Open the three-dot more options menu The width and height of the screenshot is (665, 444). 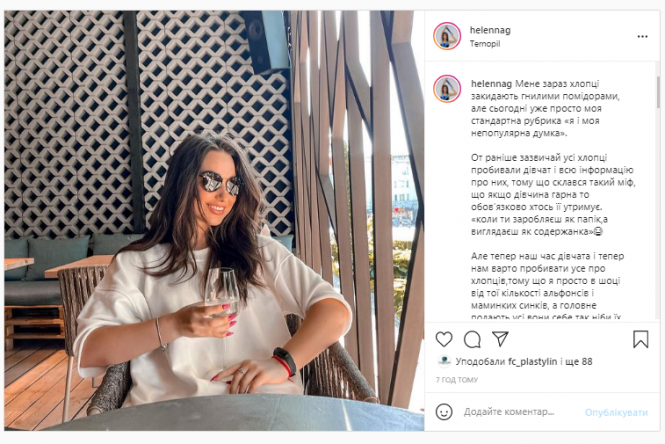point(643,36)
